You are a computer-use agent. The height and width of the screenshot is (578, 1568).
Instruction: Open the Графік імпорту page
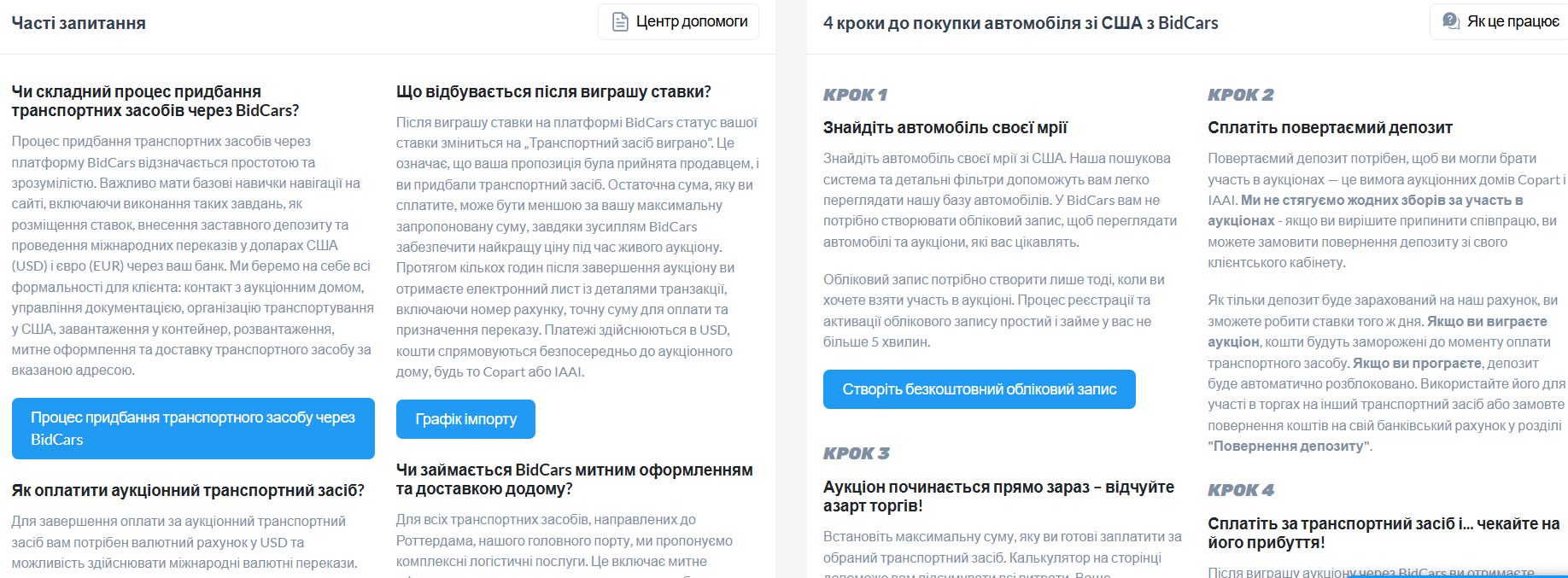(x=465, y=419)
